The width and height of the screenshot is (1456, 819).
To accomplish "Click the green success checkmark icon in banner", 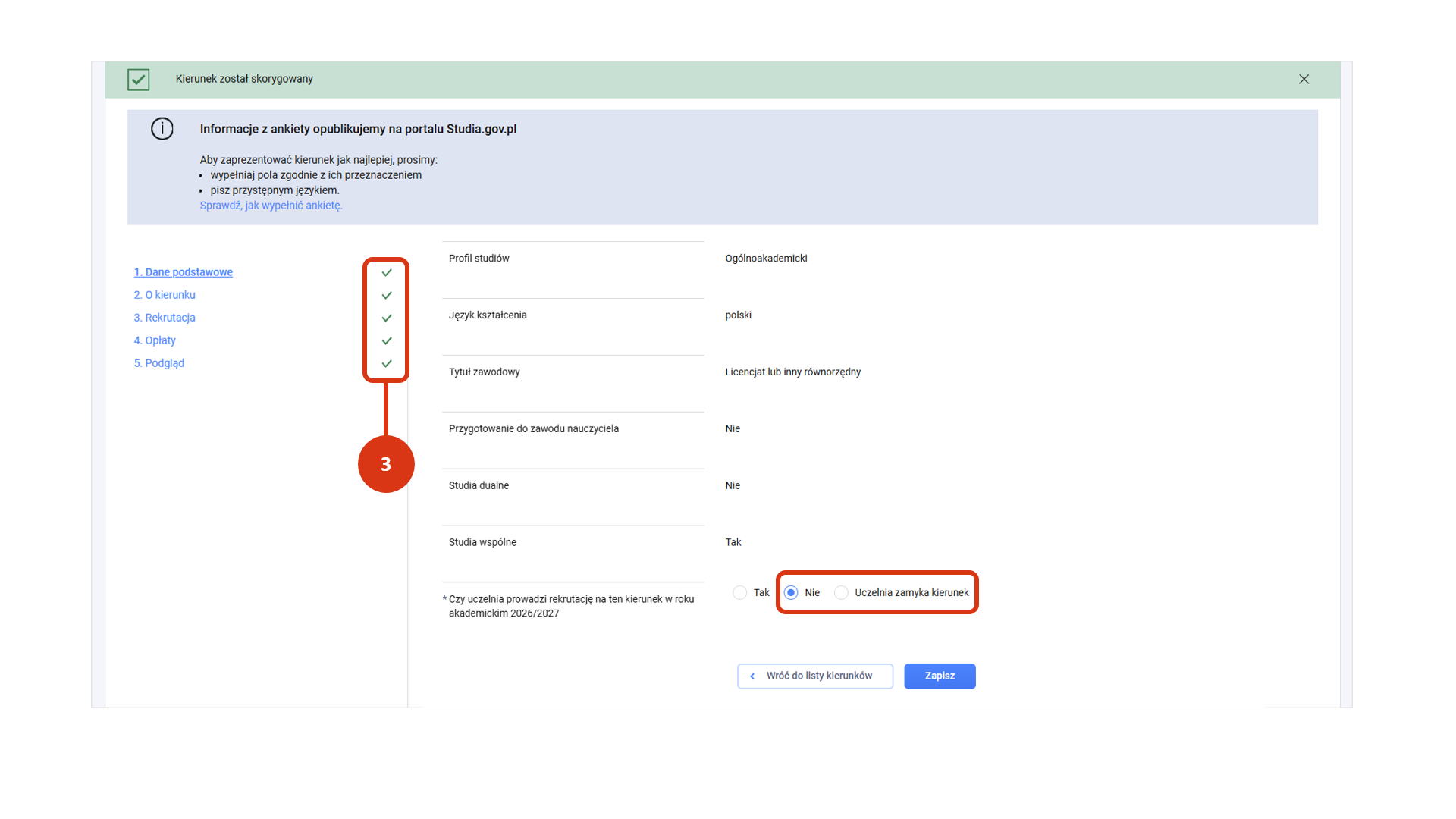I will [138, 80].
